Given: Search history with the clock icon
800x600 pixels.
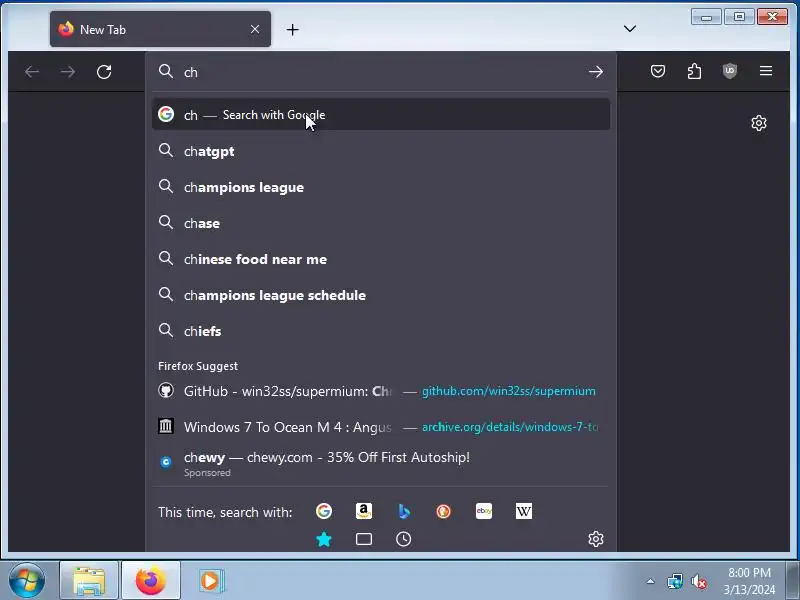Looking at the screenshot, I should pyautogui.click(x=404, y=539).
